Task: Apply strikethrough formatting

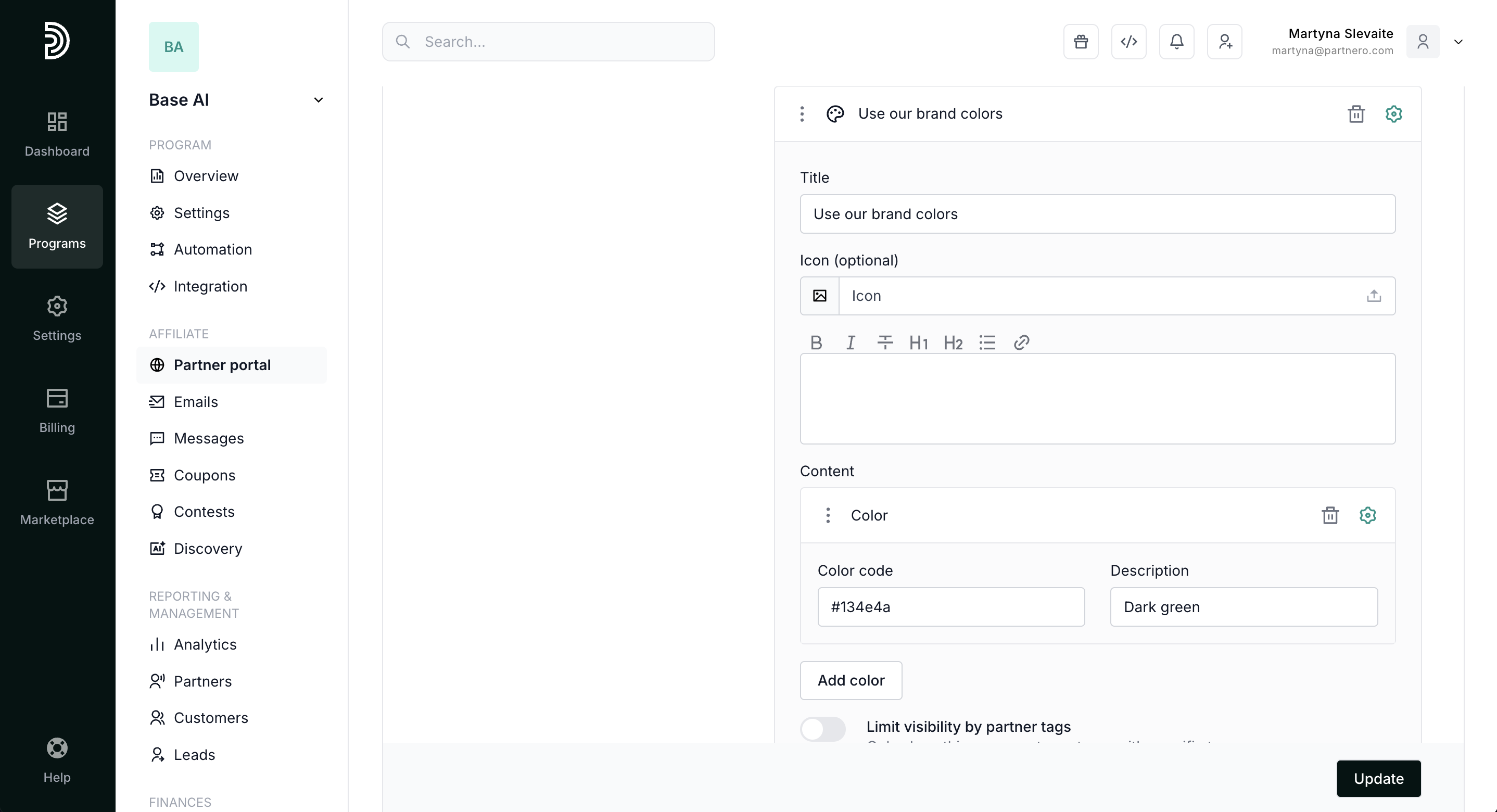Action: pyautogui.click(x=884, y=343)
